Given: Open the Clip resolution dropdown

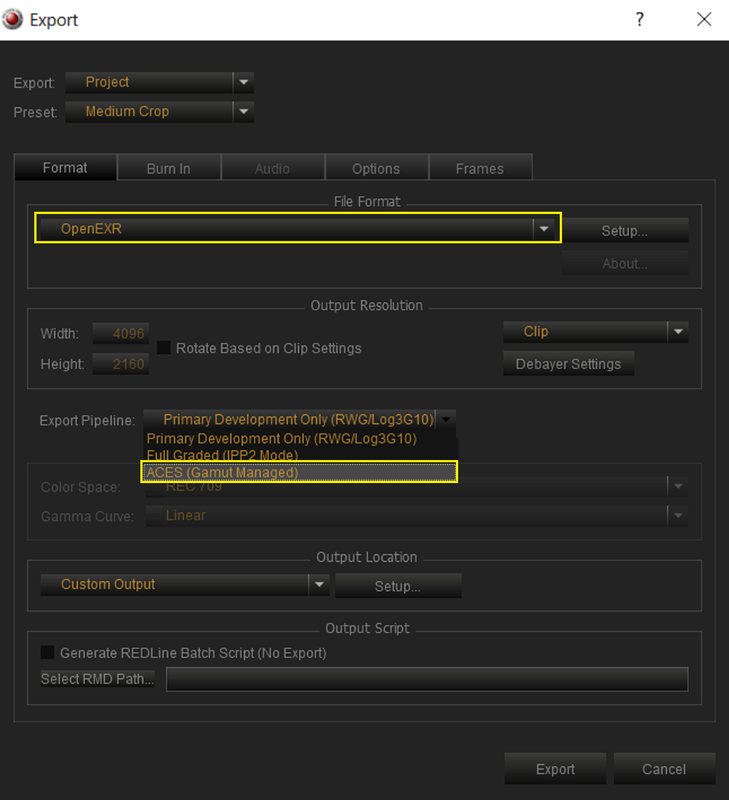Looking at the screenshot, I should [595, 332].
